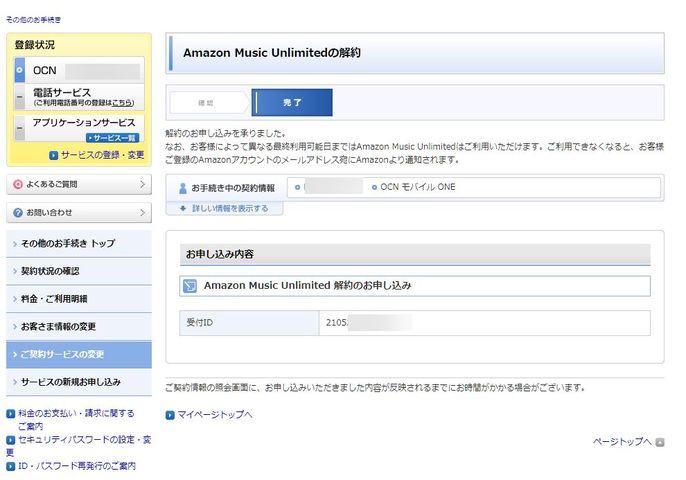Click the お問い合わせ question mark icon
Screen dimensions: 686x480
pos(17,213)
